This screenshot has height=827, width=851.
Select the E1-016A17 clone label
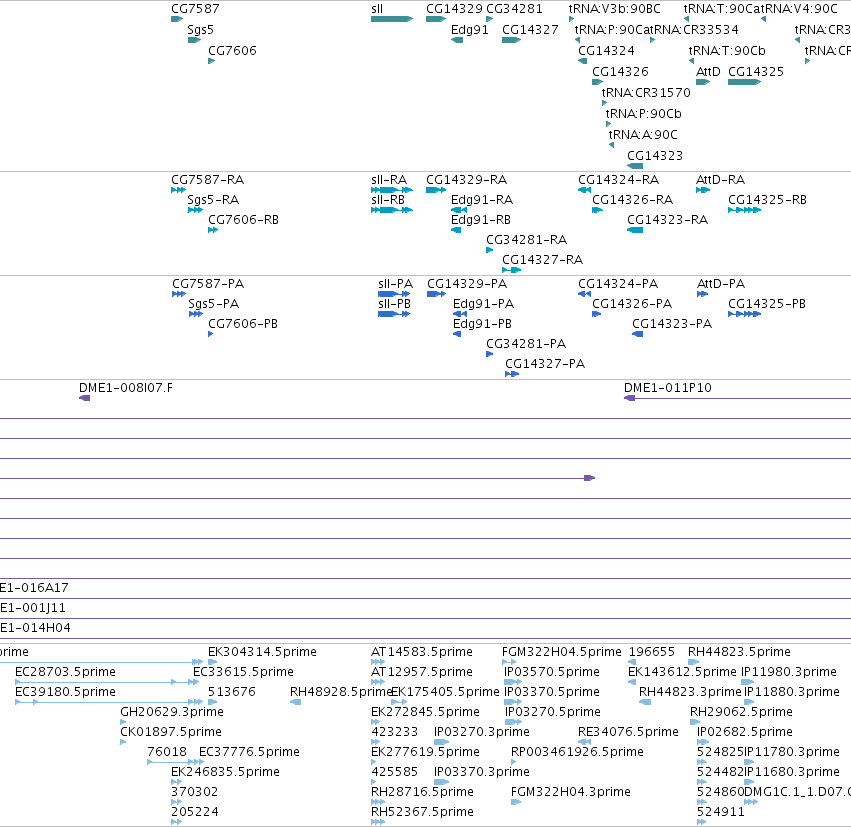34,588
